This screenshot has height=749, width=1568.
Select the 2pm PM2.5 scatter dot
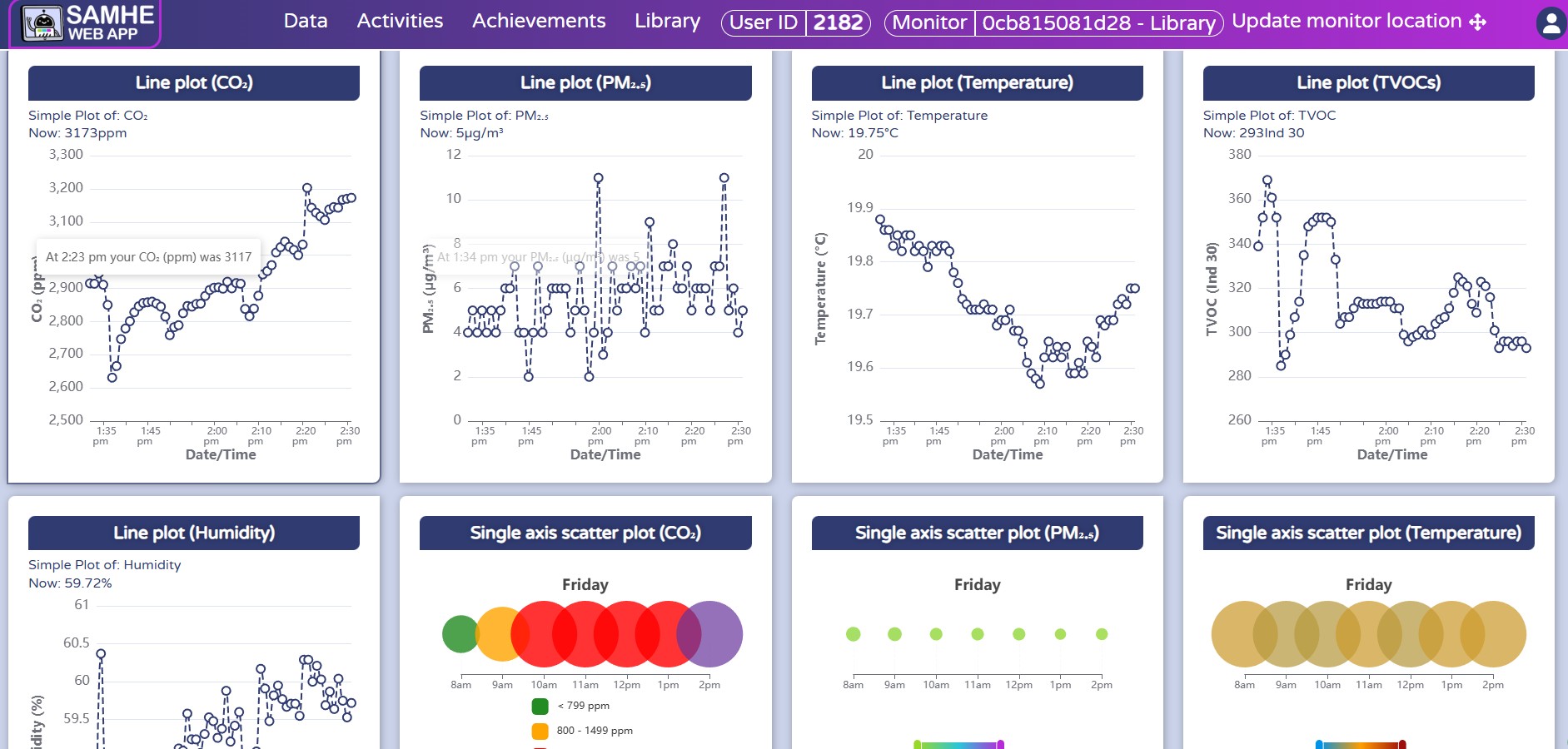click(x=1102, y=634)
